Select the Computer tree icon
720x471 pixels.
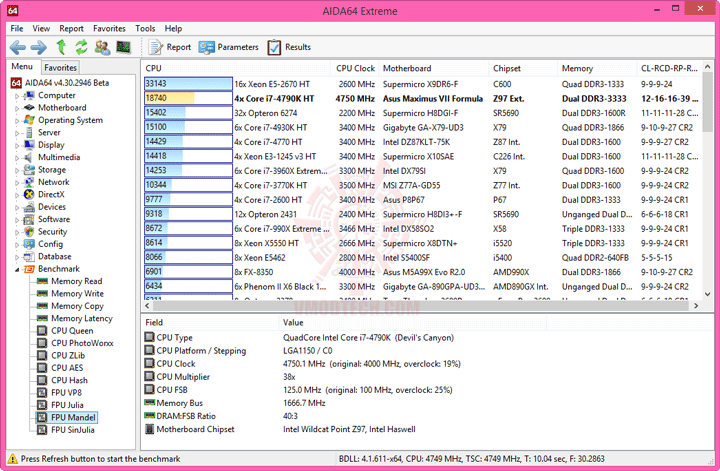pyautogui.click(x=29, y=95)
